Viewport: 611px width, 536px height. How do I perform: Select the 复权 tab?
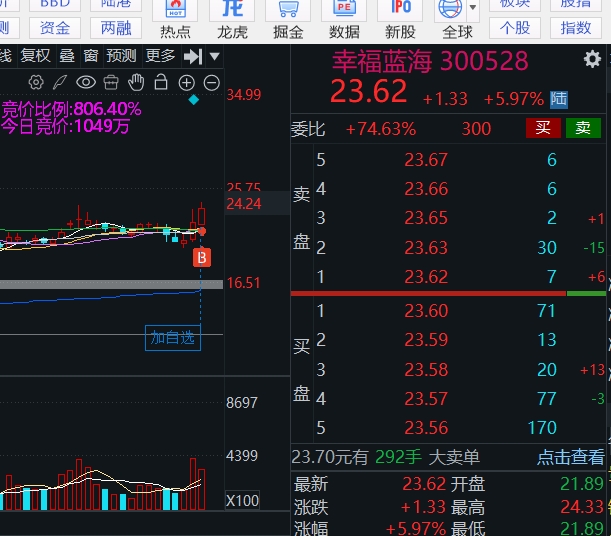35,56
